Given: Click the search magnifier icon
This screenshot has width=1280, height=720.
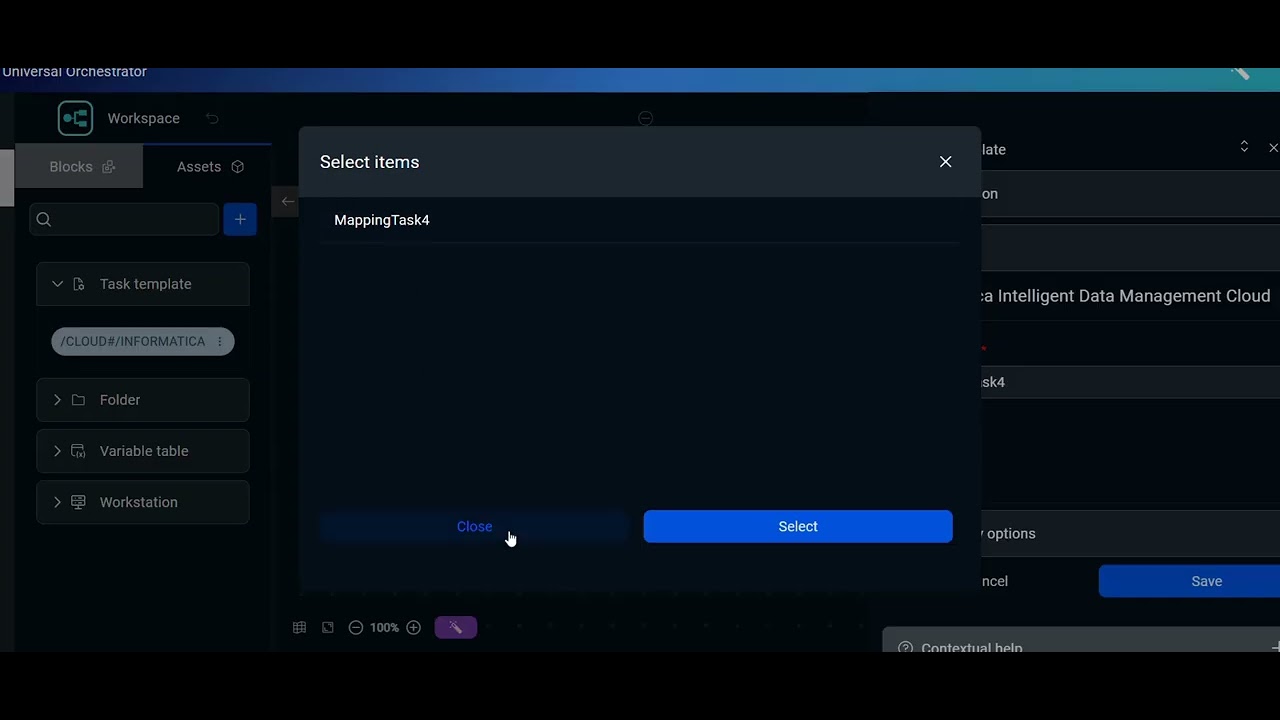Looking at the screenshot, I should (43, 219).
